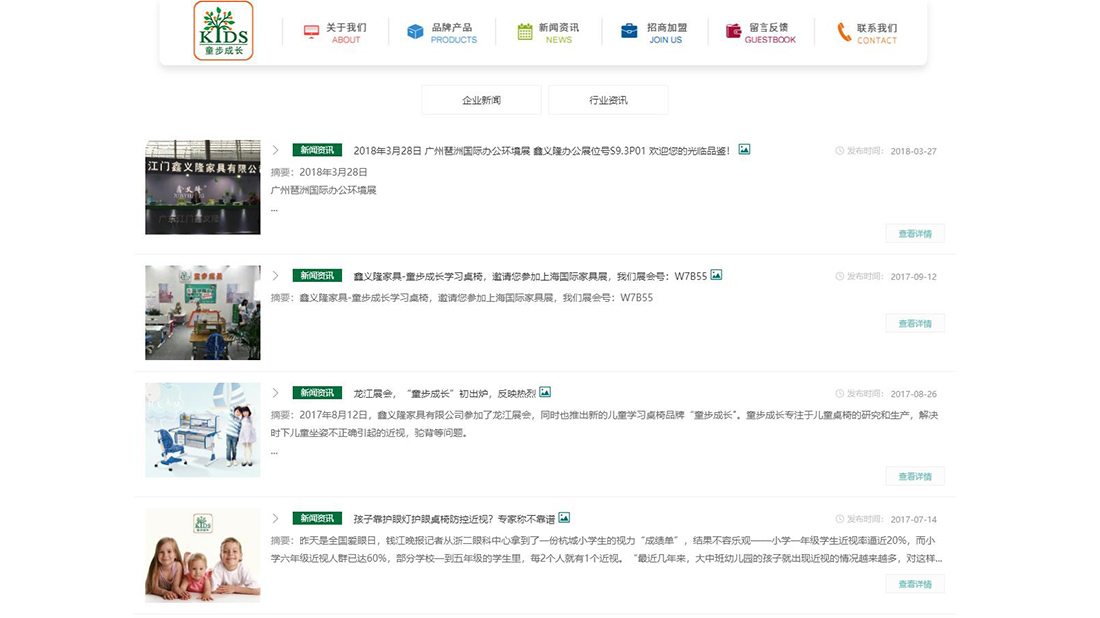Image resolution: width=1100 pixels, height=618 pixels.
Task: Expand the chevron beside the first news item
Action: pos(276,150)
